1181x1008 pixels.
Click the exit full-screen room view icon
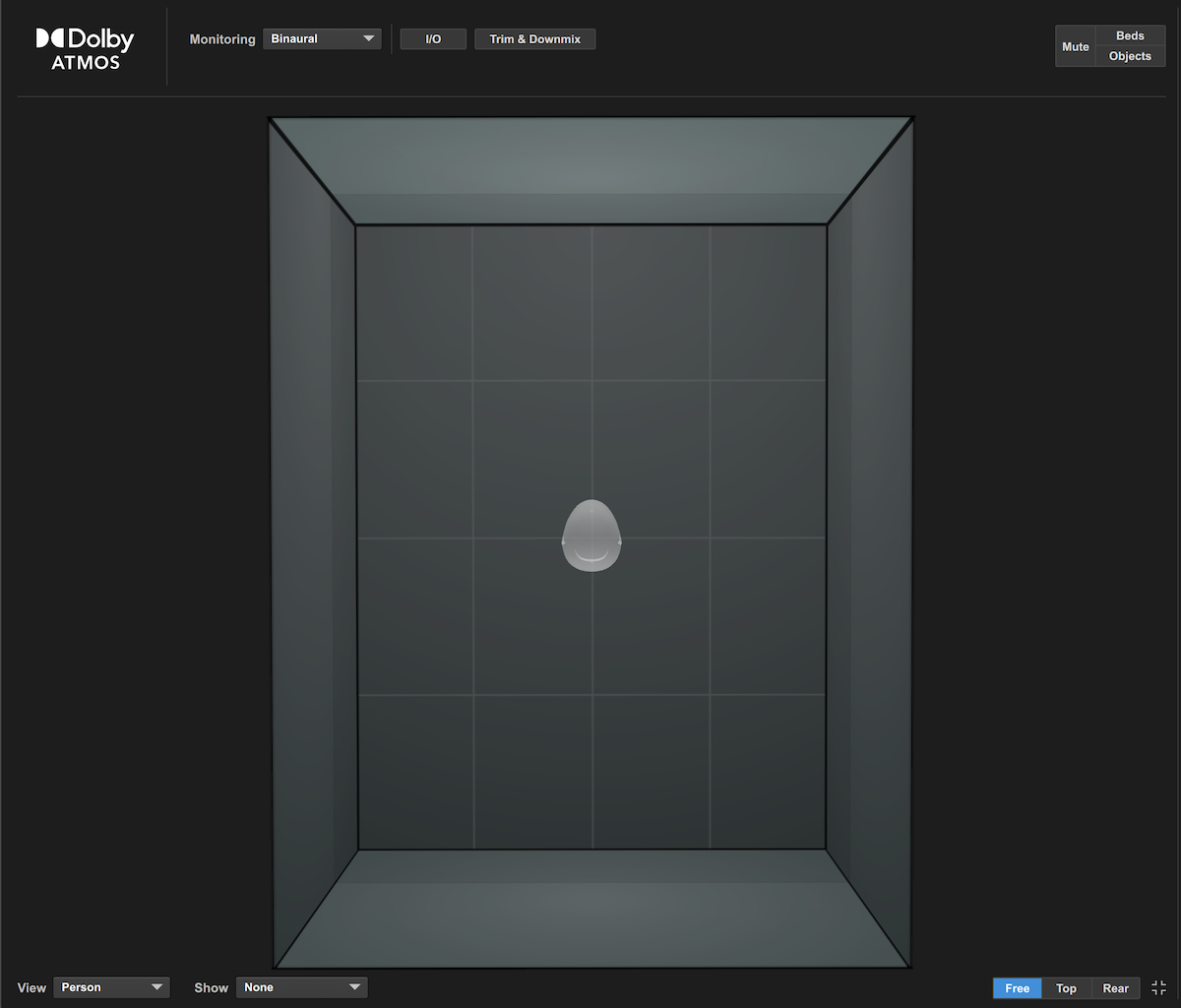click(x=1158, y=987)
